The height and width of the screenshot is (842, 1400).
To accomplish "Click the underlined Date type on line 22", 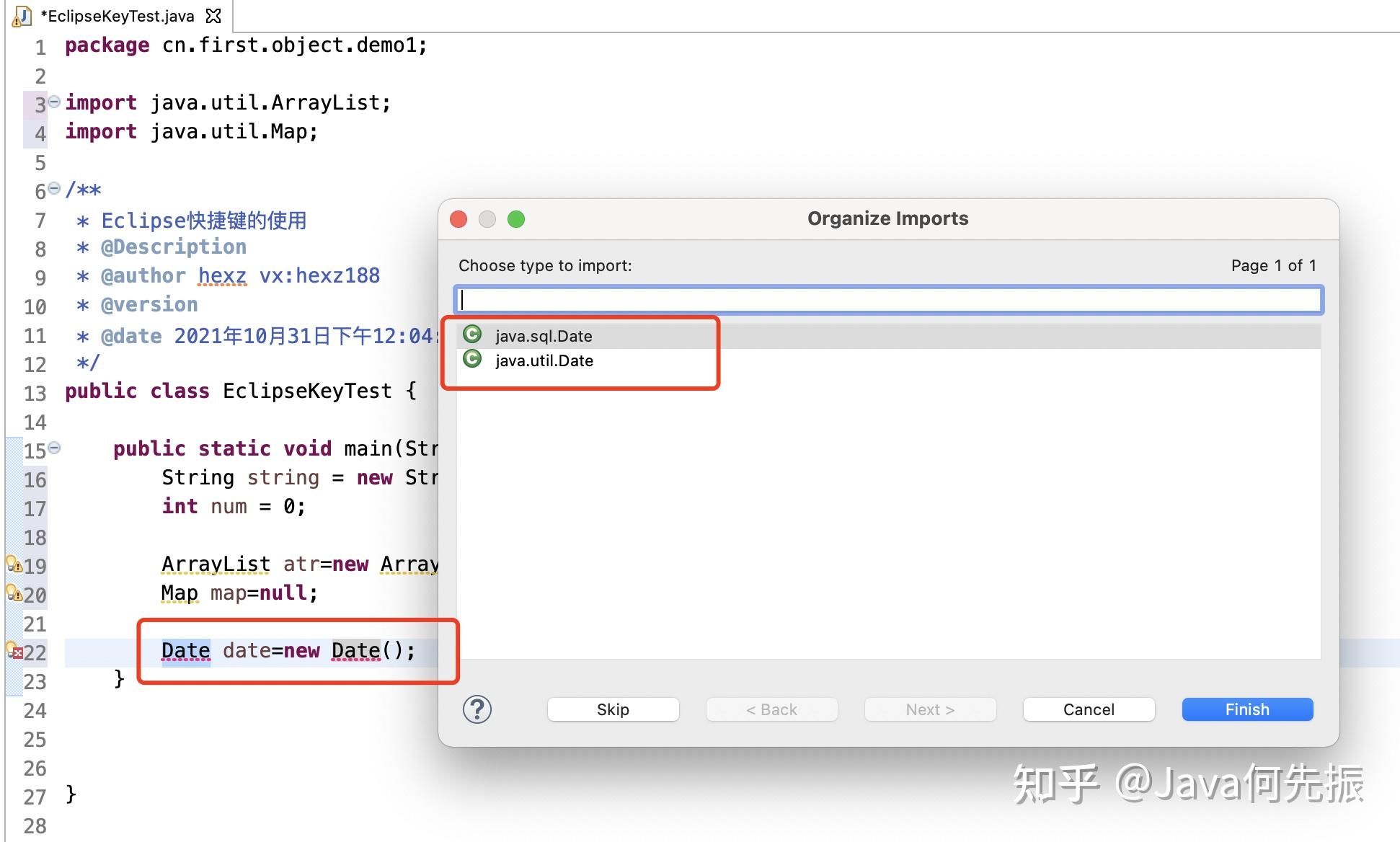I will tap(186, 651).
